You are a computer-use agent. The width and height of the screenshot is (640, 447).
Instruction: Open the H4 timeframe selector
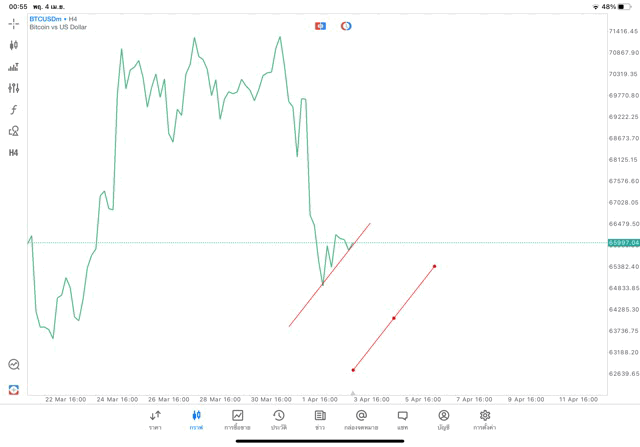pos(14,153)
